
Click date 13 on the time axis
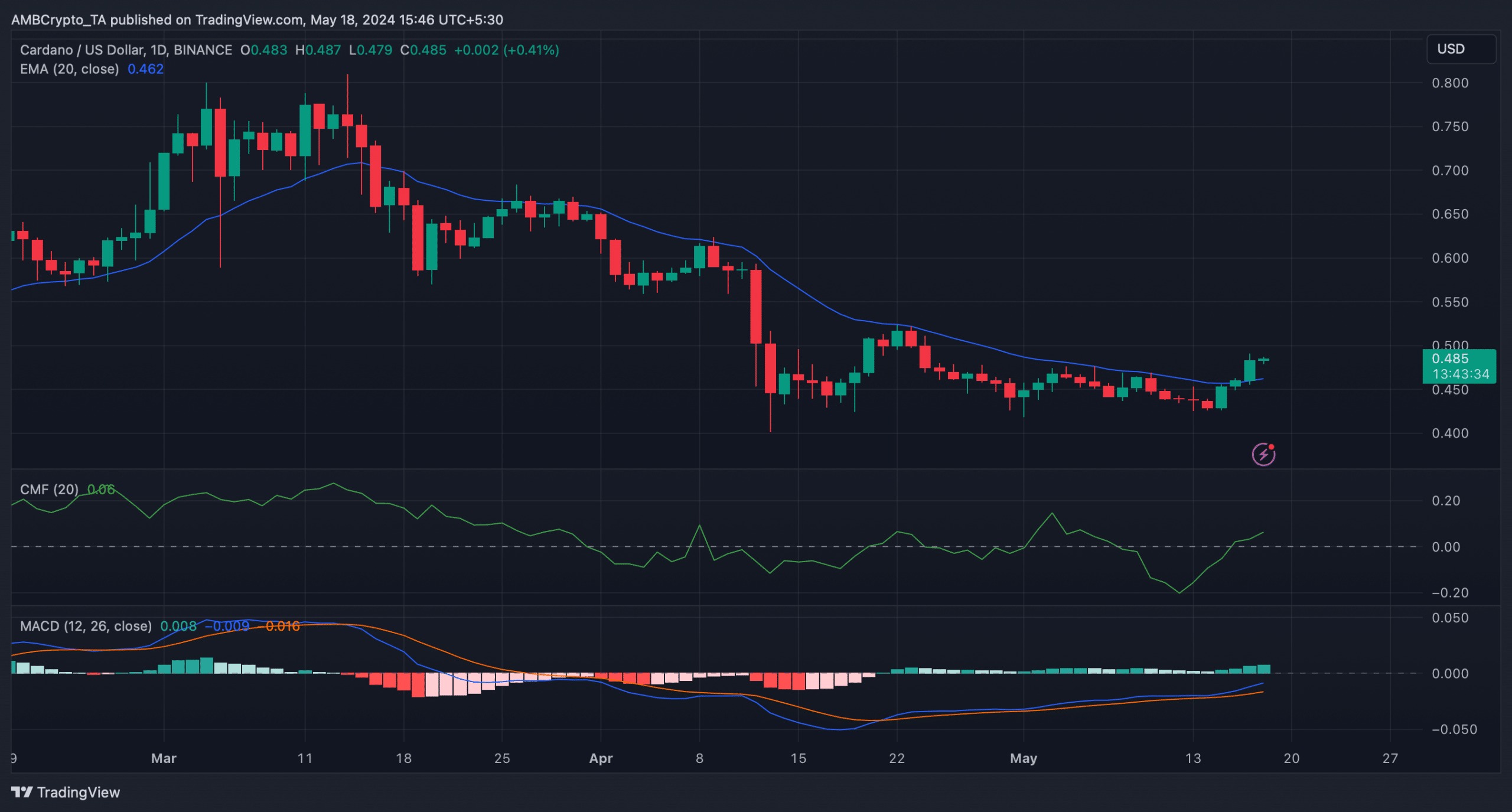pos(1193,758)
